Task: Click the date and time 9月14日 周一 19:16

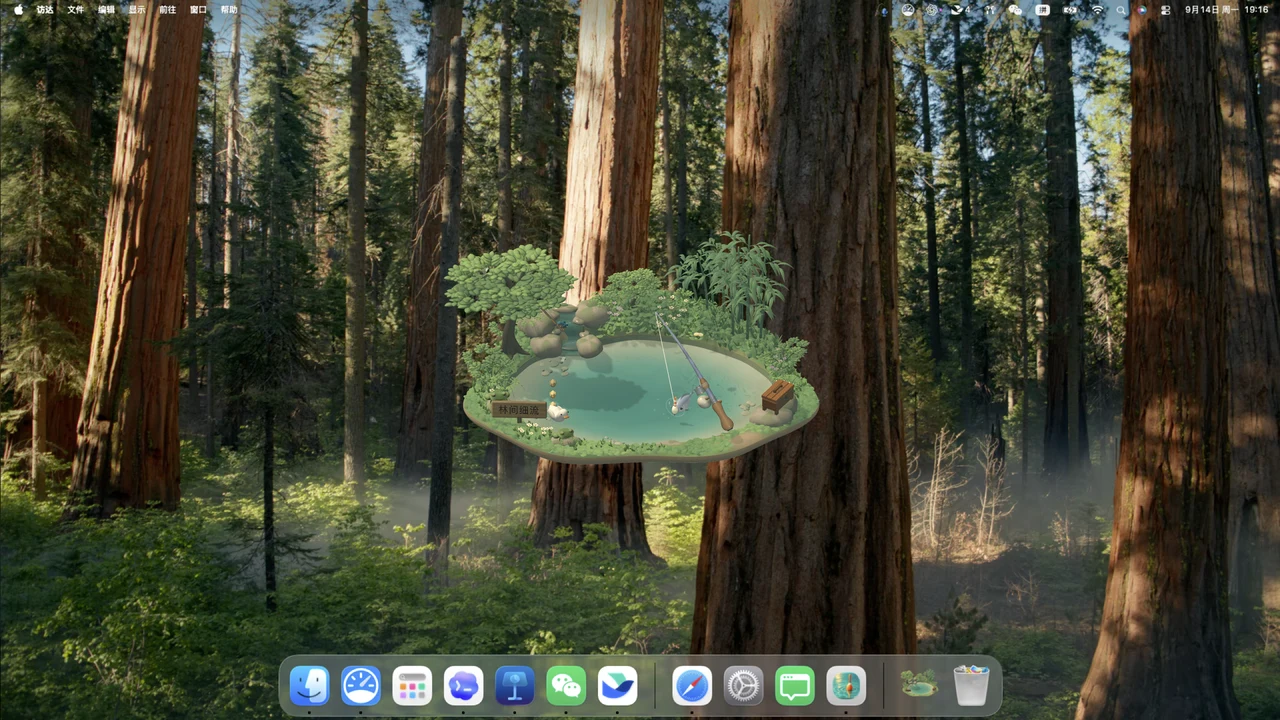Action: [1227, 10]
